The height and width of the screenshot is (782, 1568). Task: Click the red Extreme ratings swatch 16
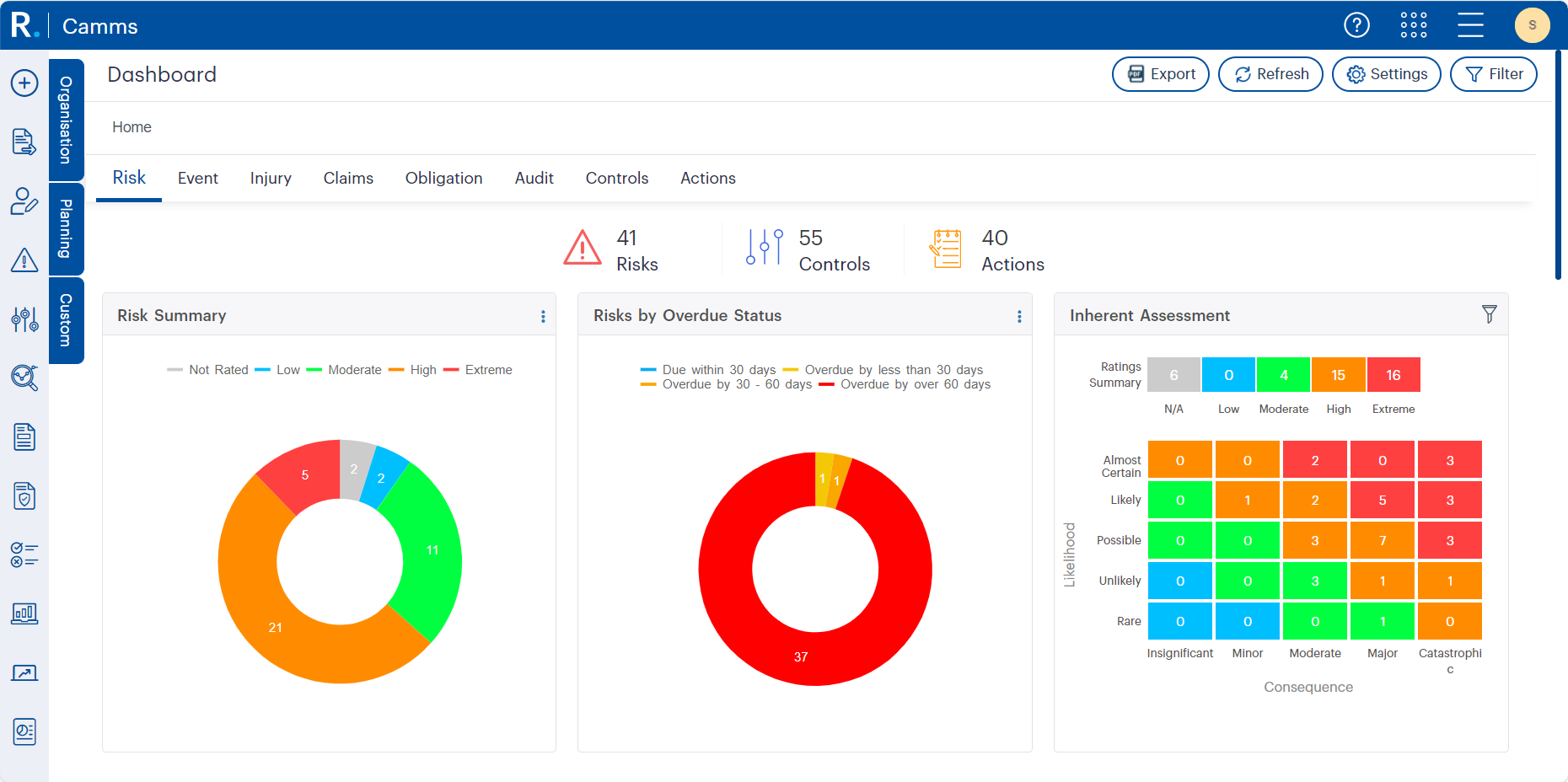(x=1393, y=375)
